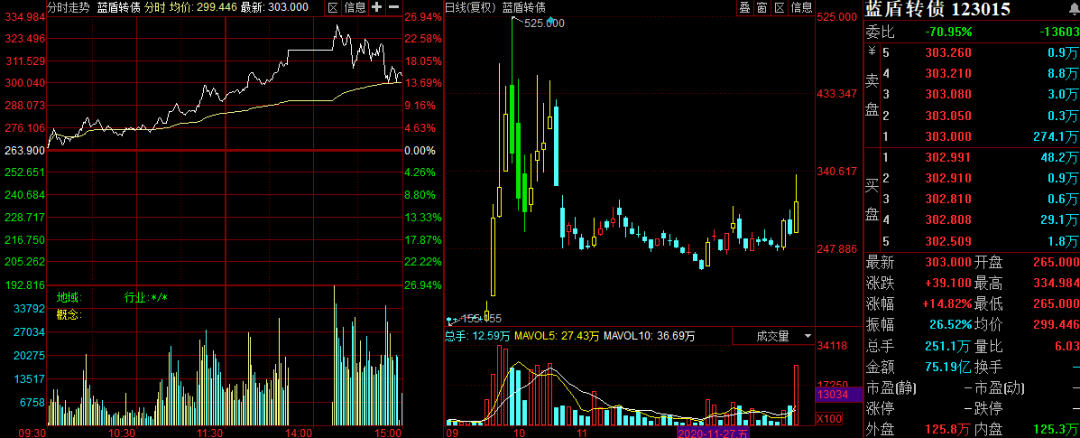The width and height of the screenshot is (1080, 438).
Task: Click the 涨跌 value +39.100
Action: pyautogui.click(x=947, y=282)
